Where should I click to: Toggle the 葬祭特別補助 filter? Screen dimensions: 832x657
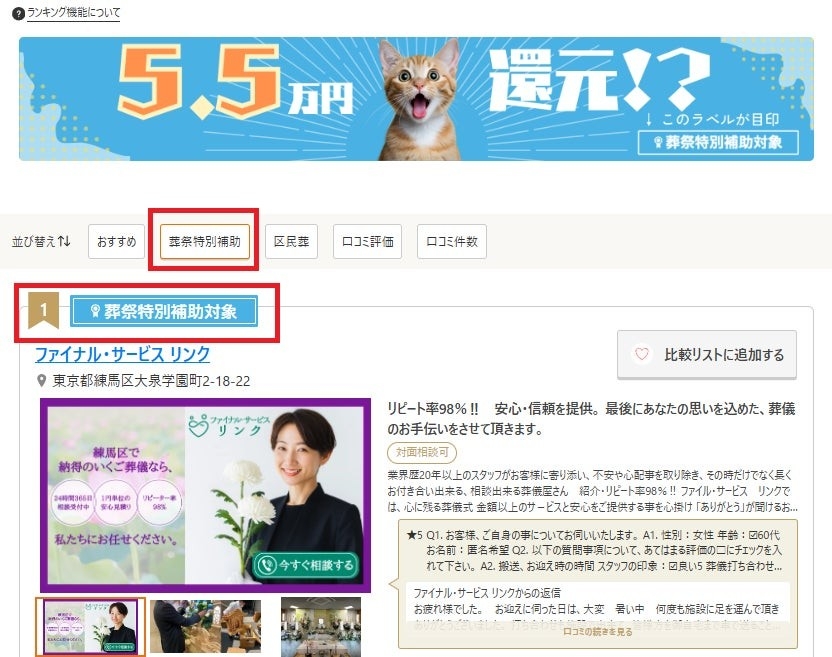click(x=203, y=240)
